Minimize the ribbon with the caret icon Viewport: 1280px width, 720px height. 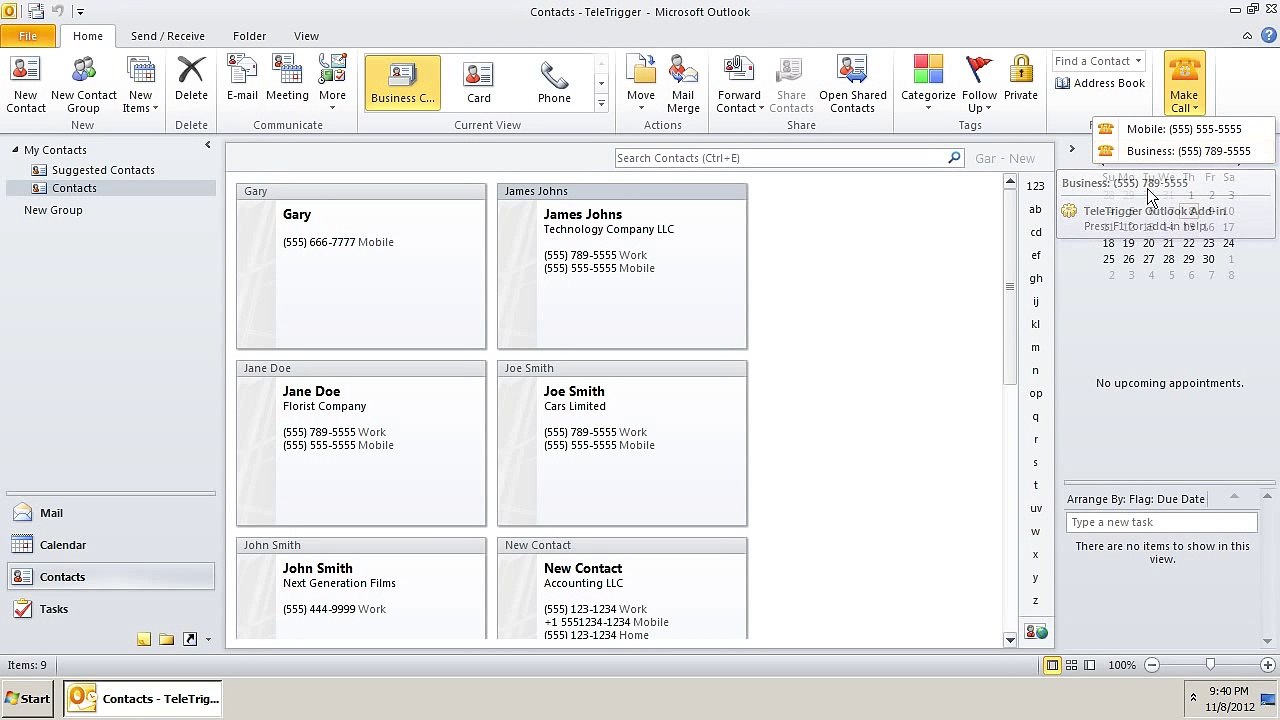[x=1247, y=36]
